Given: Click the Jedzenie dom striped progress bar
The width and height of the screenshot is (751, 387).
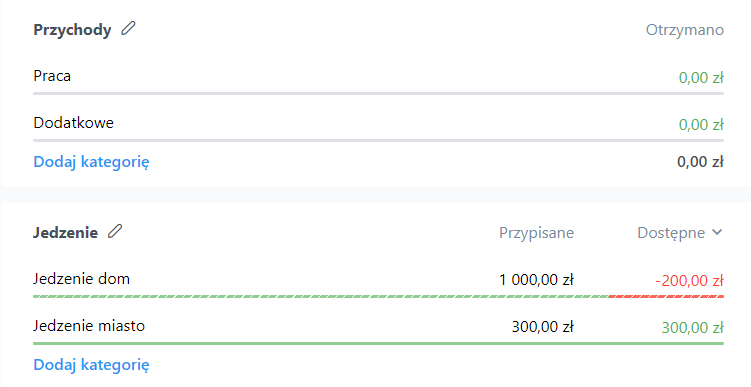Looking at the screenshot, I should pos(378,296).
